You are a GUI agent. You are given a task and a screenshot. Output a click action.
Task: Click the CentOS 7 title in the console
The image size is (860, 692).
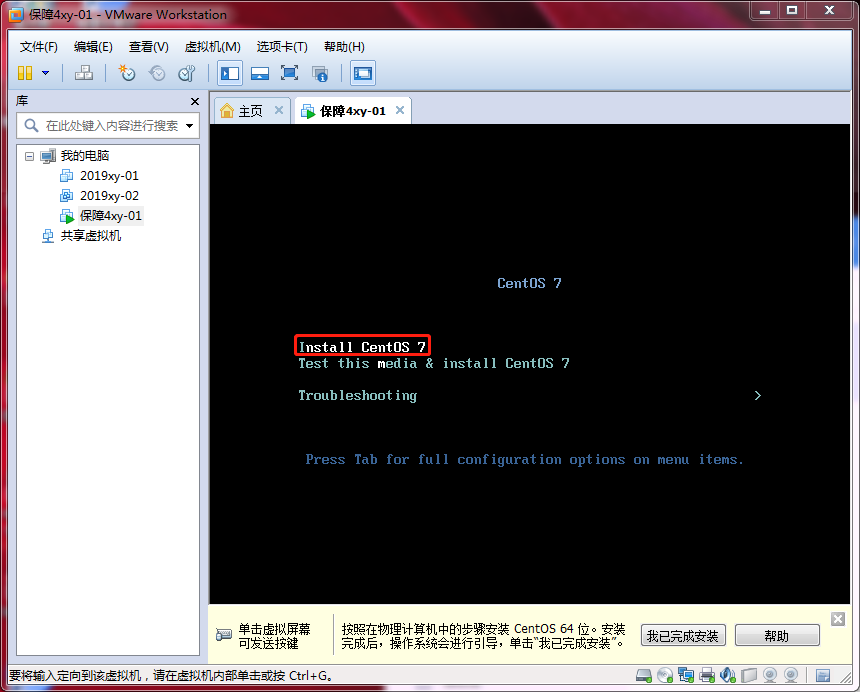(x=529, y=283)
